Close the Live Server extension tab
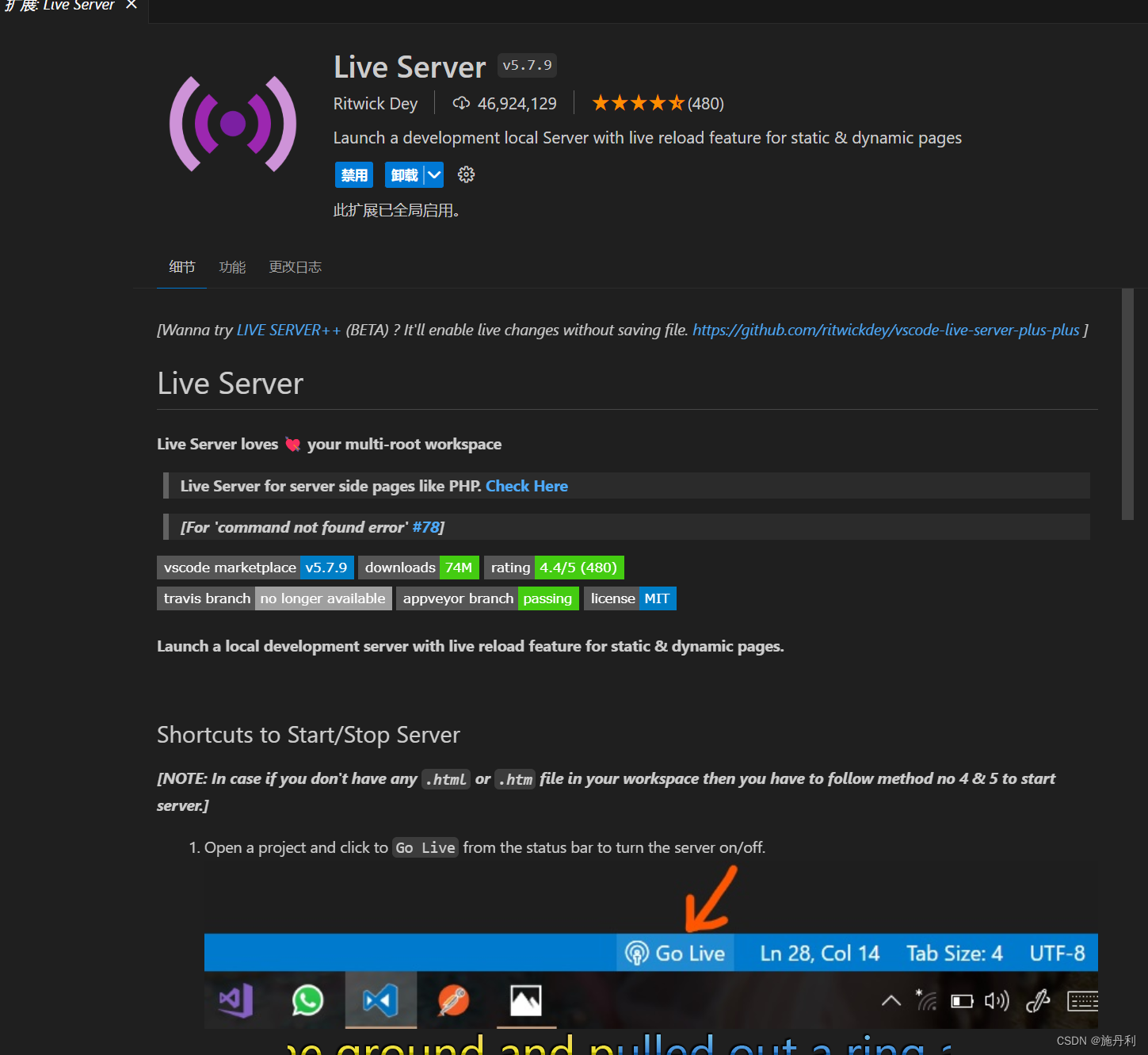 [132, 5]
